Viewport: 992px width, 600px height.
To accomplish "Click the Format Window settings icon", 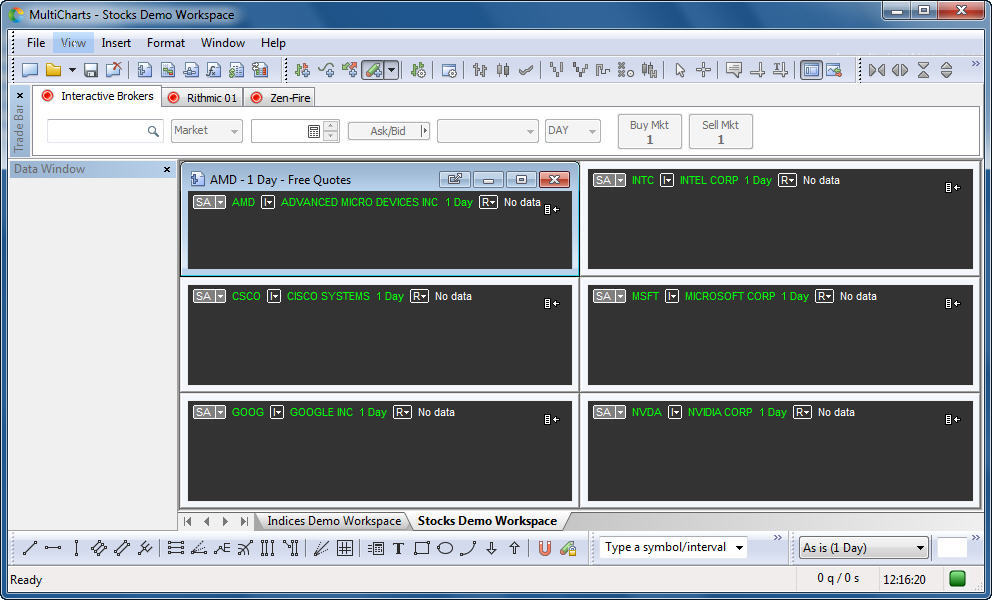I will [449, 70].
